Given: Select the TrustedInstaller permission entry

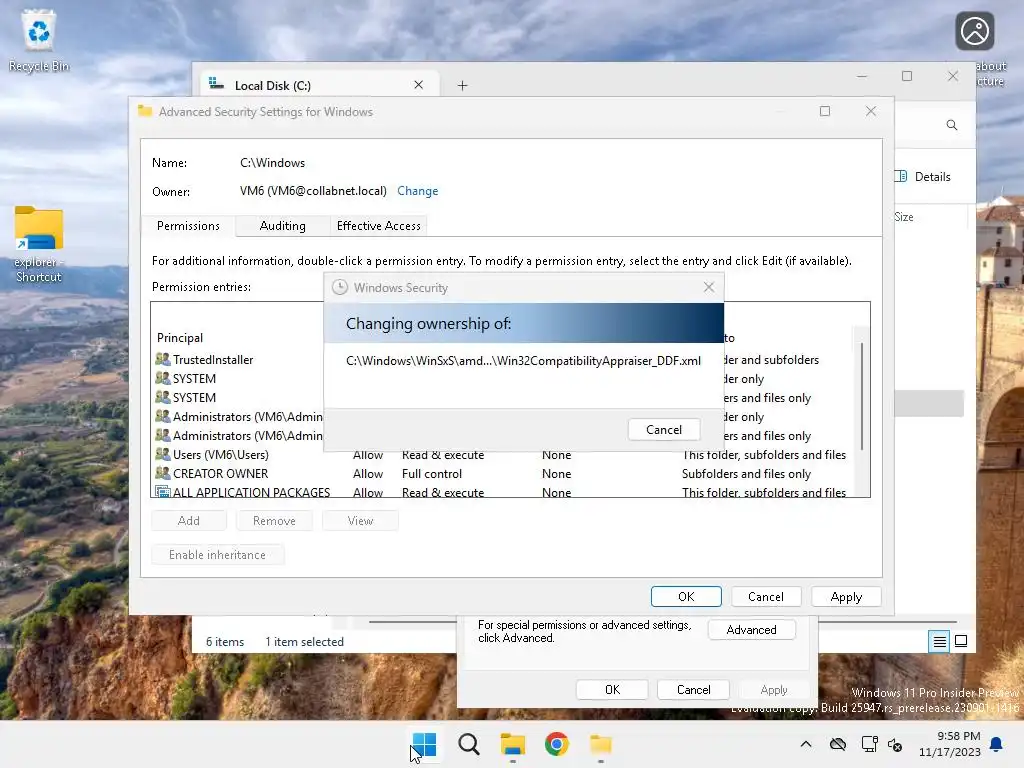Looking at the screenshot, I should [x=213, y=360].
